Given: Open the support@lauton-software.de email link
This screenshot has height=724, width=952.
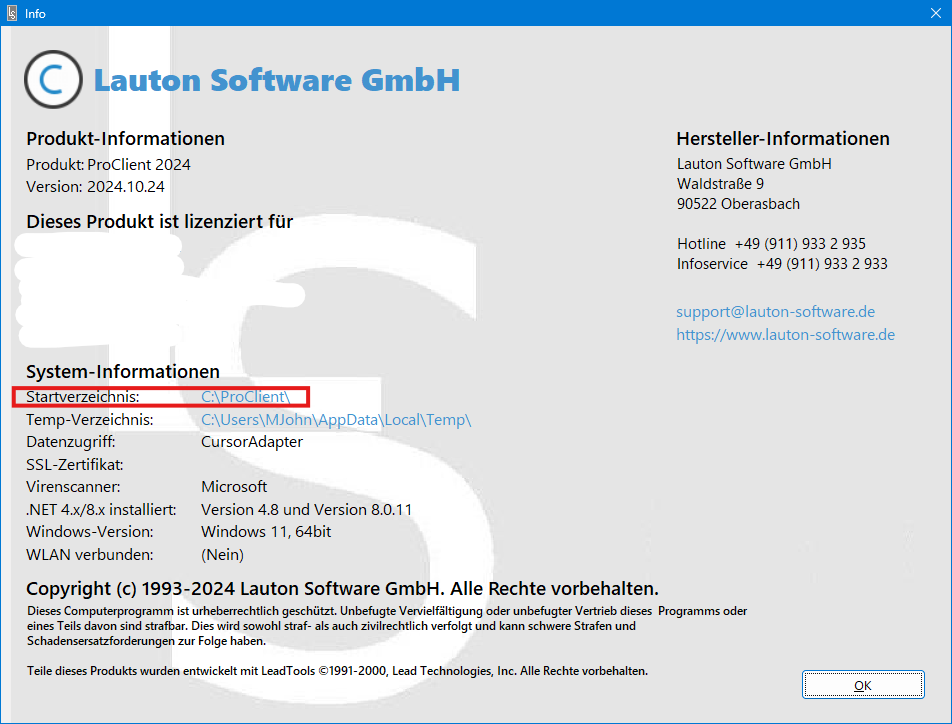Looking at the screenshot, I should 775,312.
